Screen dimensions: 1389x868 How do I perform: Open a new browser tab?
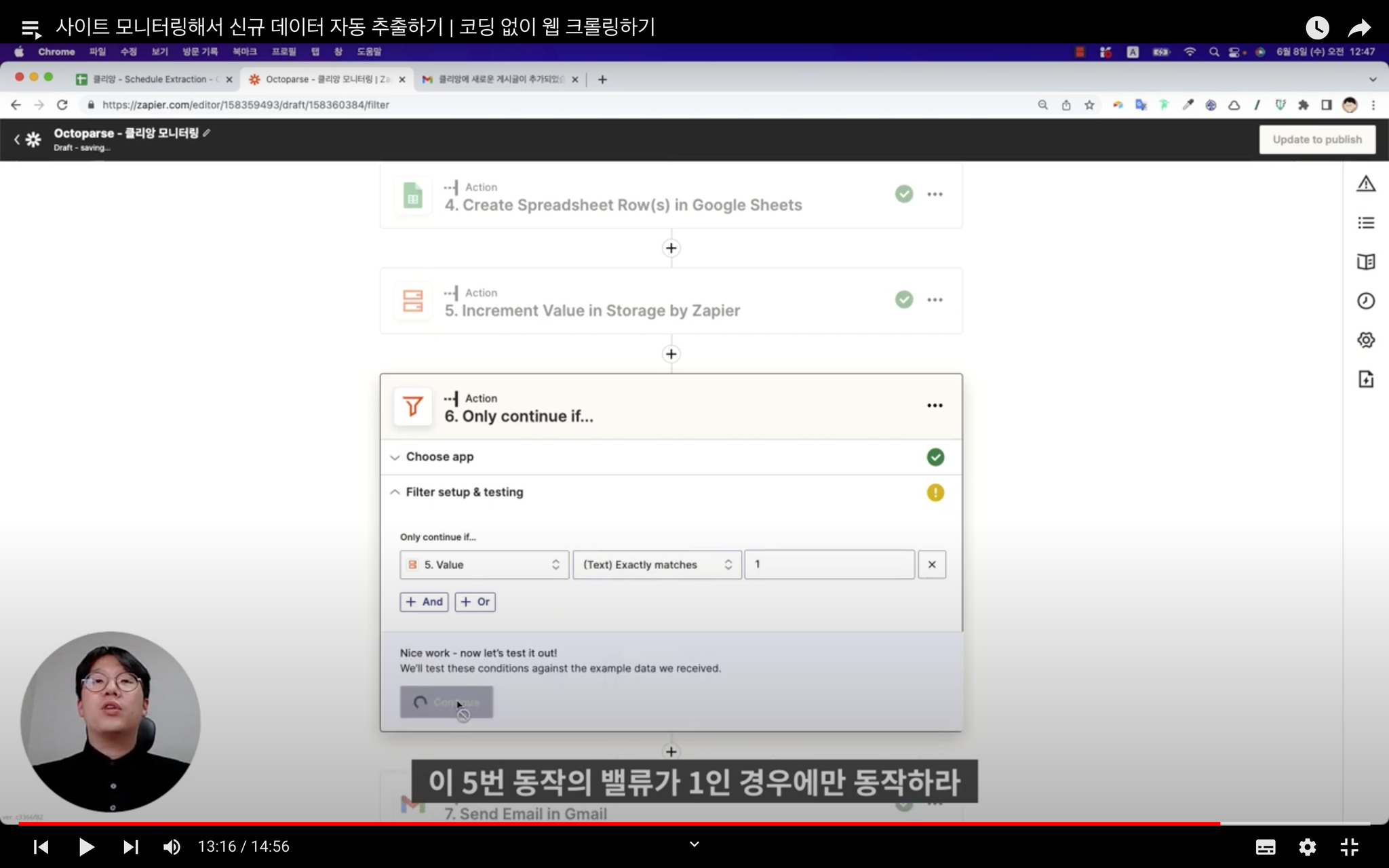[602, 79]
